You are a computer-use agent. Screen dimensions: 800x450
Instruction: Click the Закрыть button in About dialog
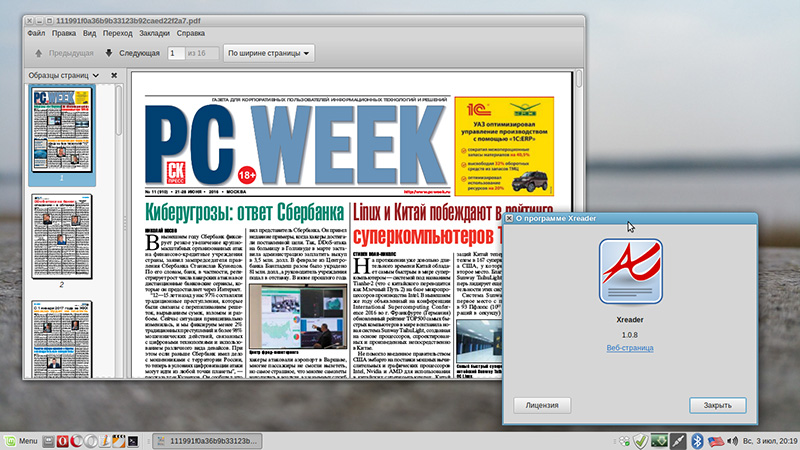tap(718, 405)
